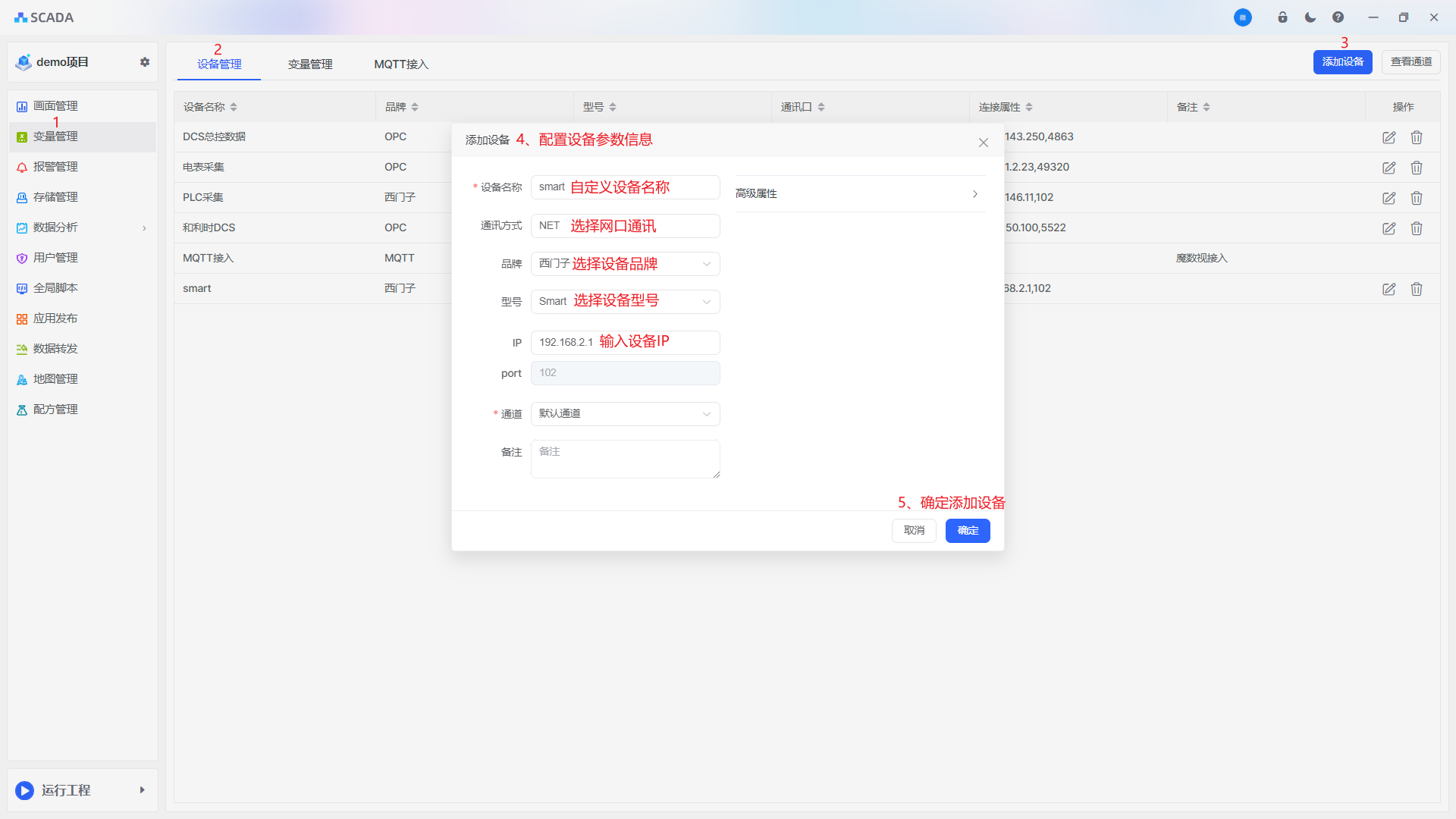Image resolution: width=1456 pixels, height=819 pixels.
Task: Switch to the 变量管理 tab
Action: point(310,64)
